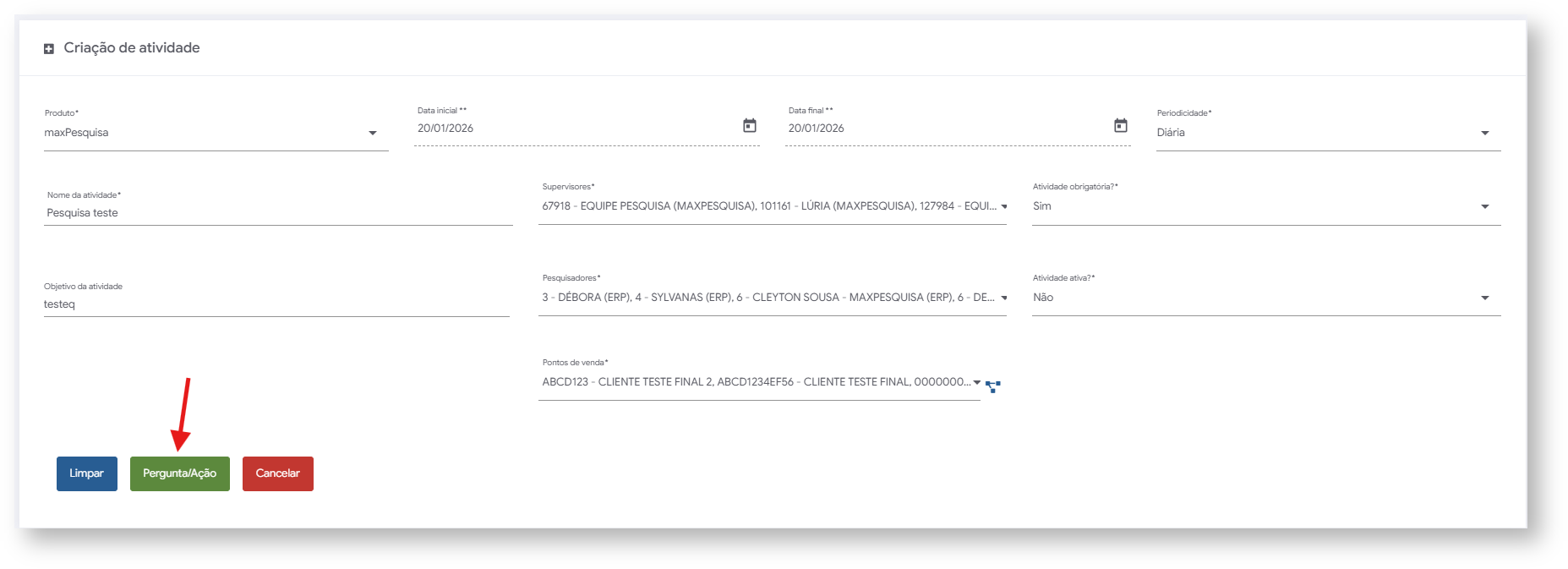
Task: Click the Limpar button
Action: [x=87, y=473]
